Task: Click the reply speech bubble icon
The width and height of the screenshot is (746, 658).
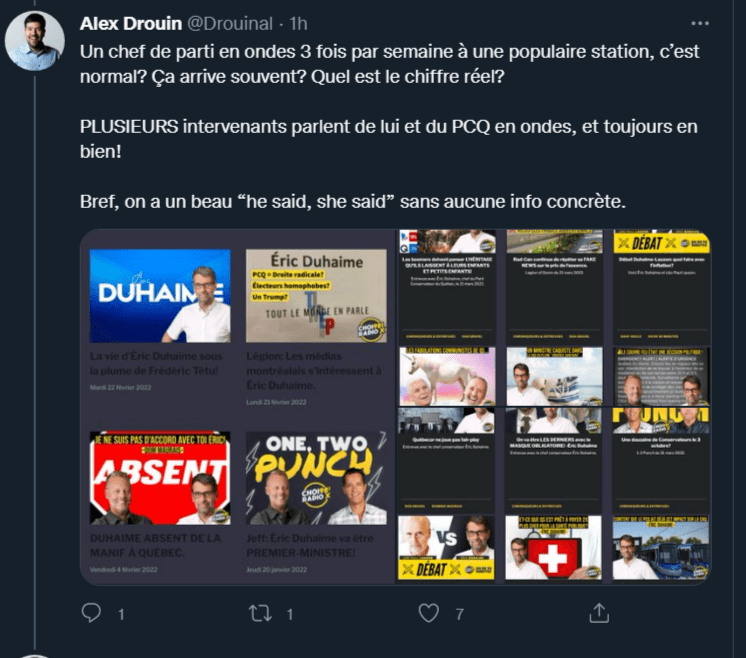Action: [x=91, y=613]
